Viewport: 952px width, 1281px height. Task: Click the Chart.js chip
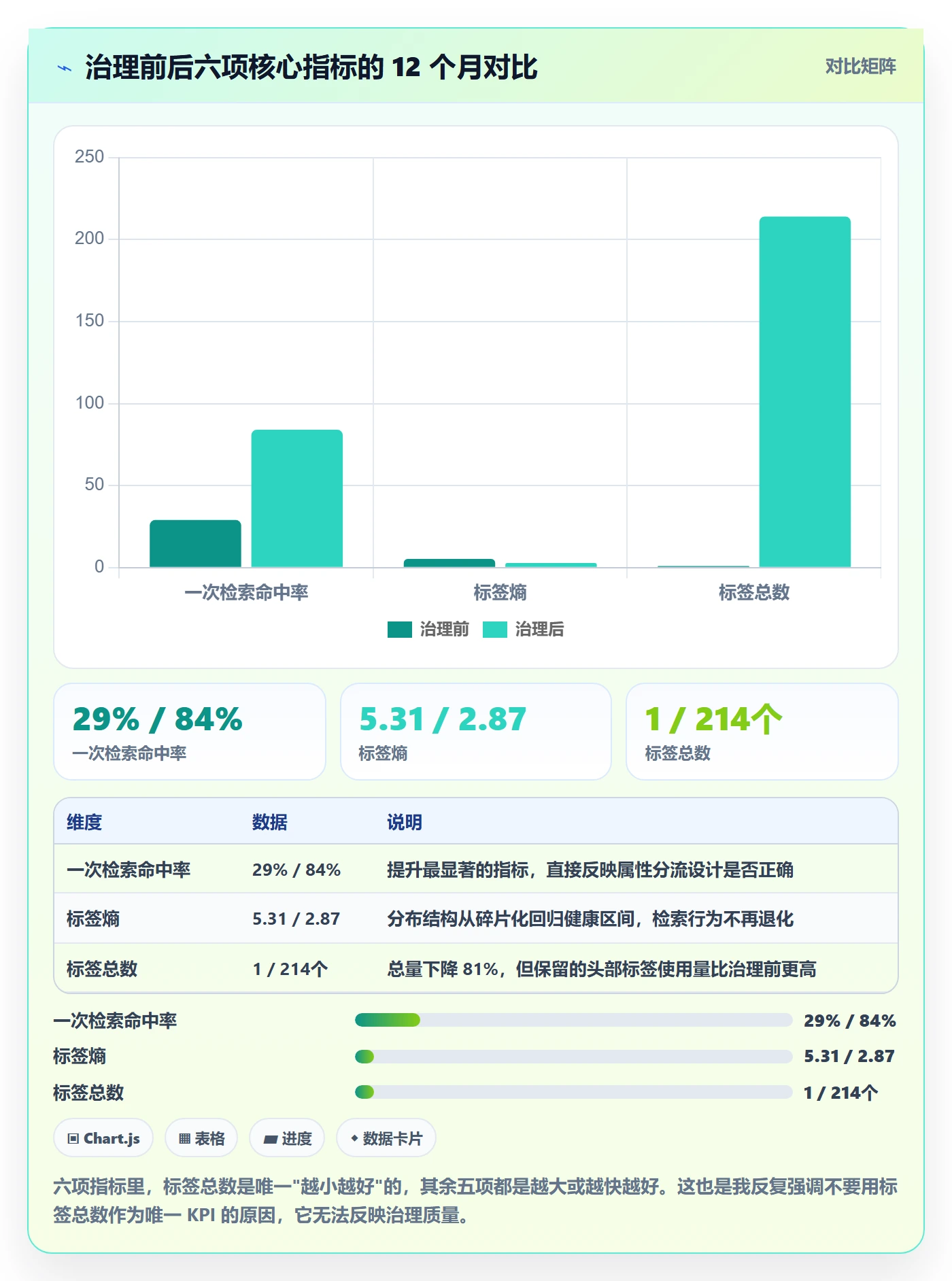tap(103, 1138)
